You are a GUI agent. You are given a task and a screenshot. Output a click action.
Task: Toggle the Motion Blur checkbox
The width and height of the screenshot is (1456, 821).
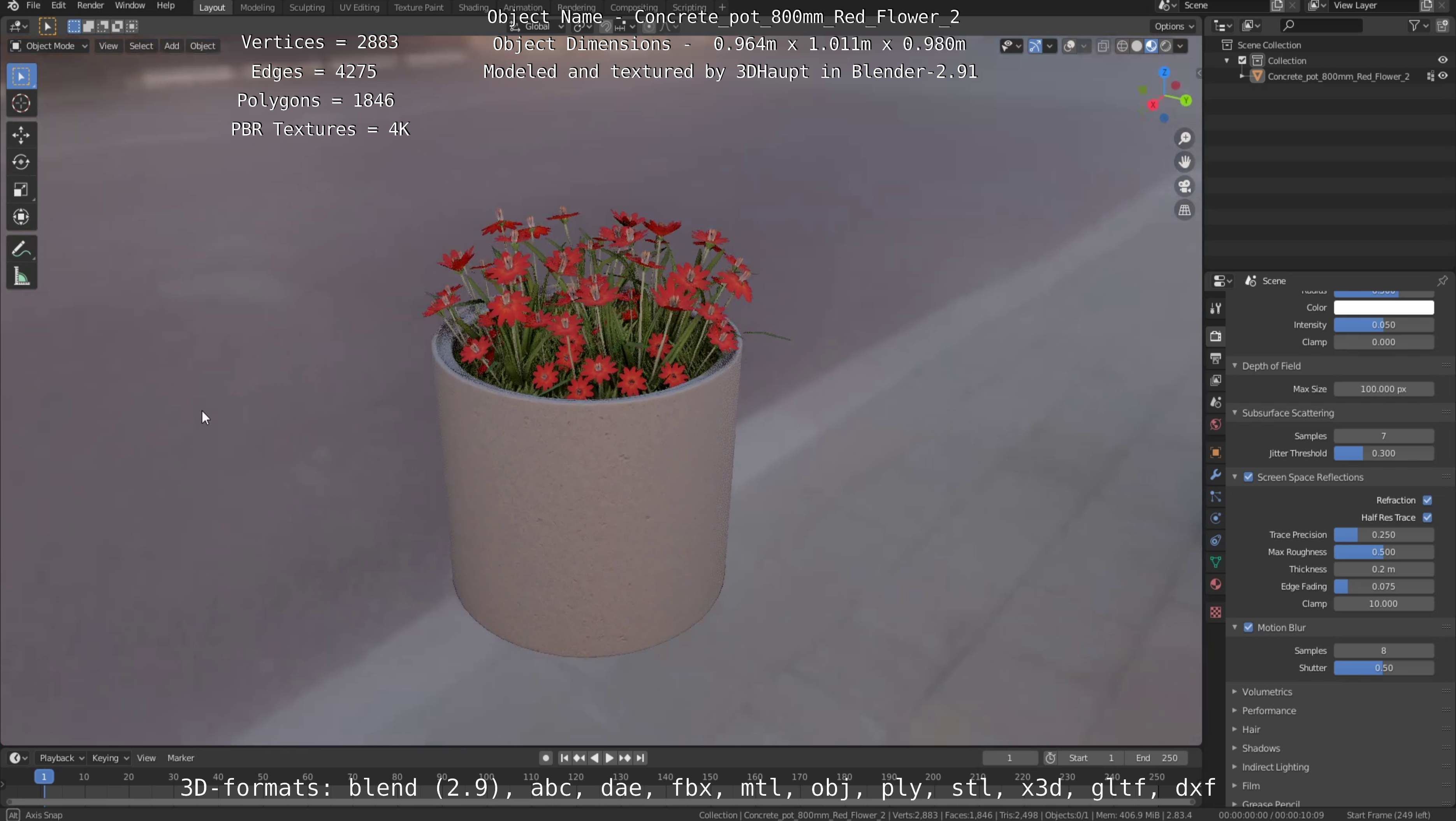tap(1249, 628)
